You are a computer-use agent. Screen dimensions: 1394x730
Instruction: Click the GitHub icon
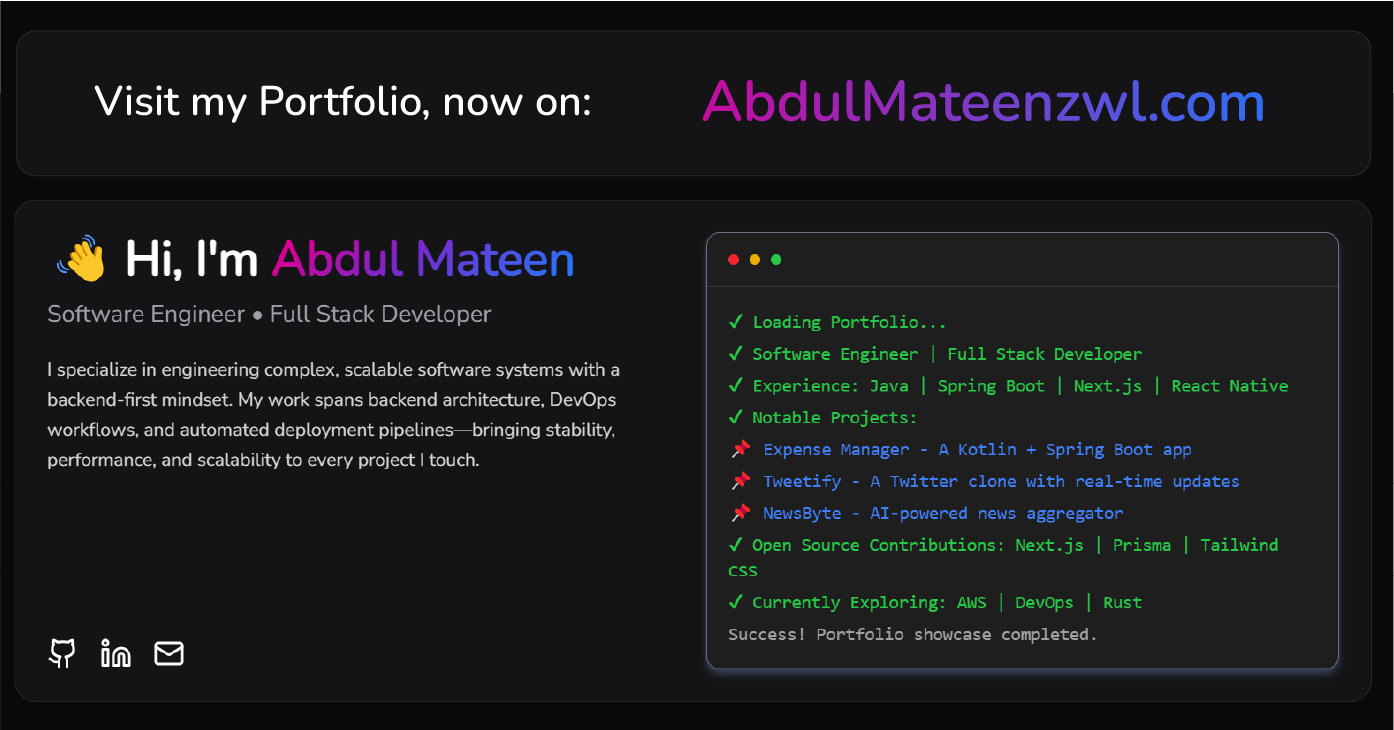pyautogui.click(x=61, y=653)
